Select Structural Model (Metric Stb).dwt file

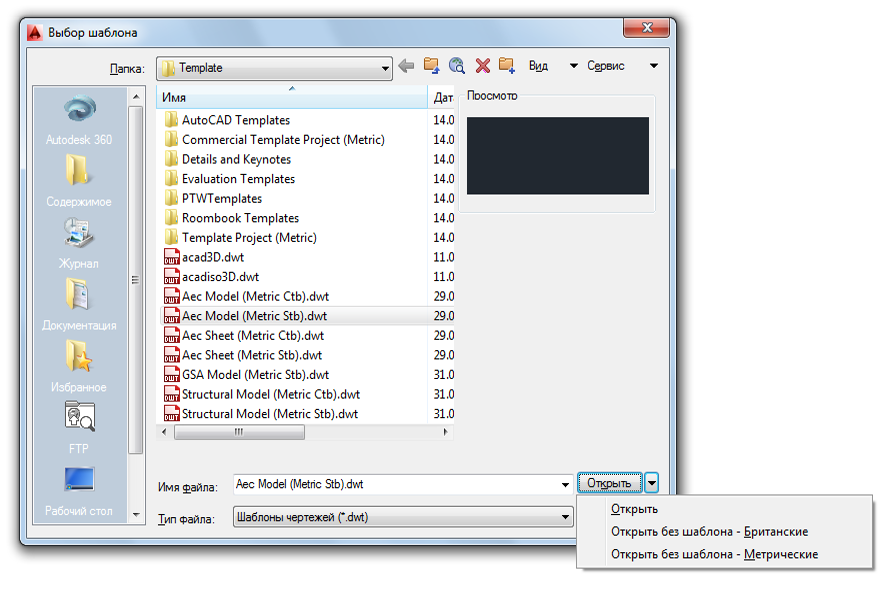coord(261,414)
